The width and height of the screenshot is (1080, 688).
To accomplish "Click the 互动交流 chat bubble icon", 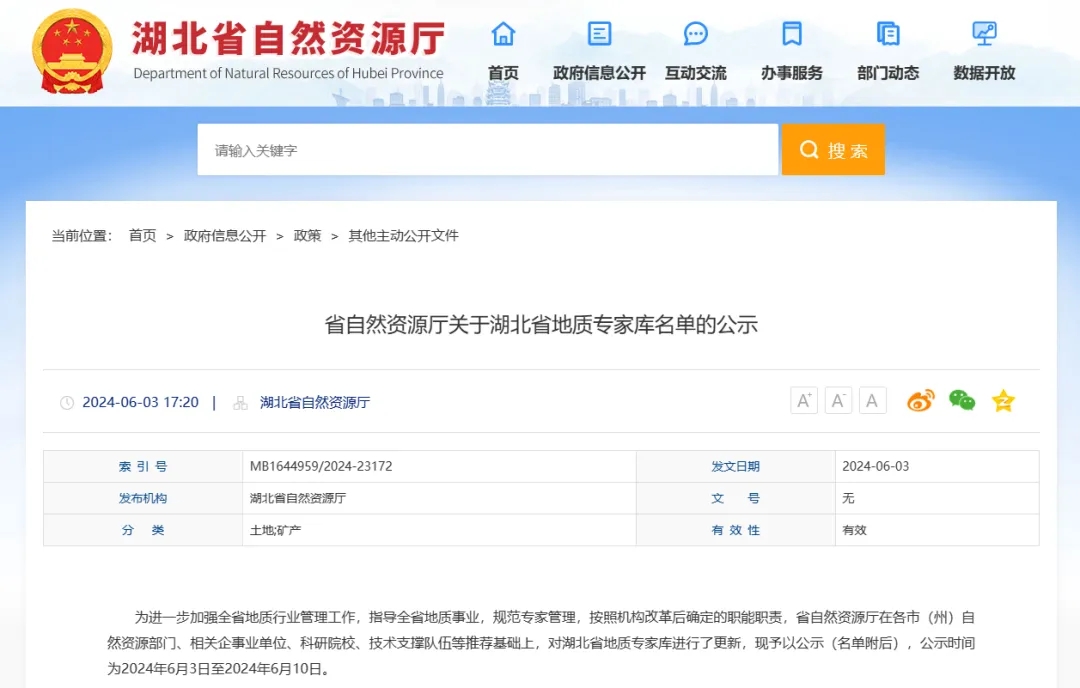I will pyautogui.click(x=695, y=34).
